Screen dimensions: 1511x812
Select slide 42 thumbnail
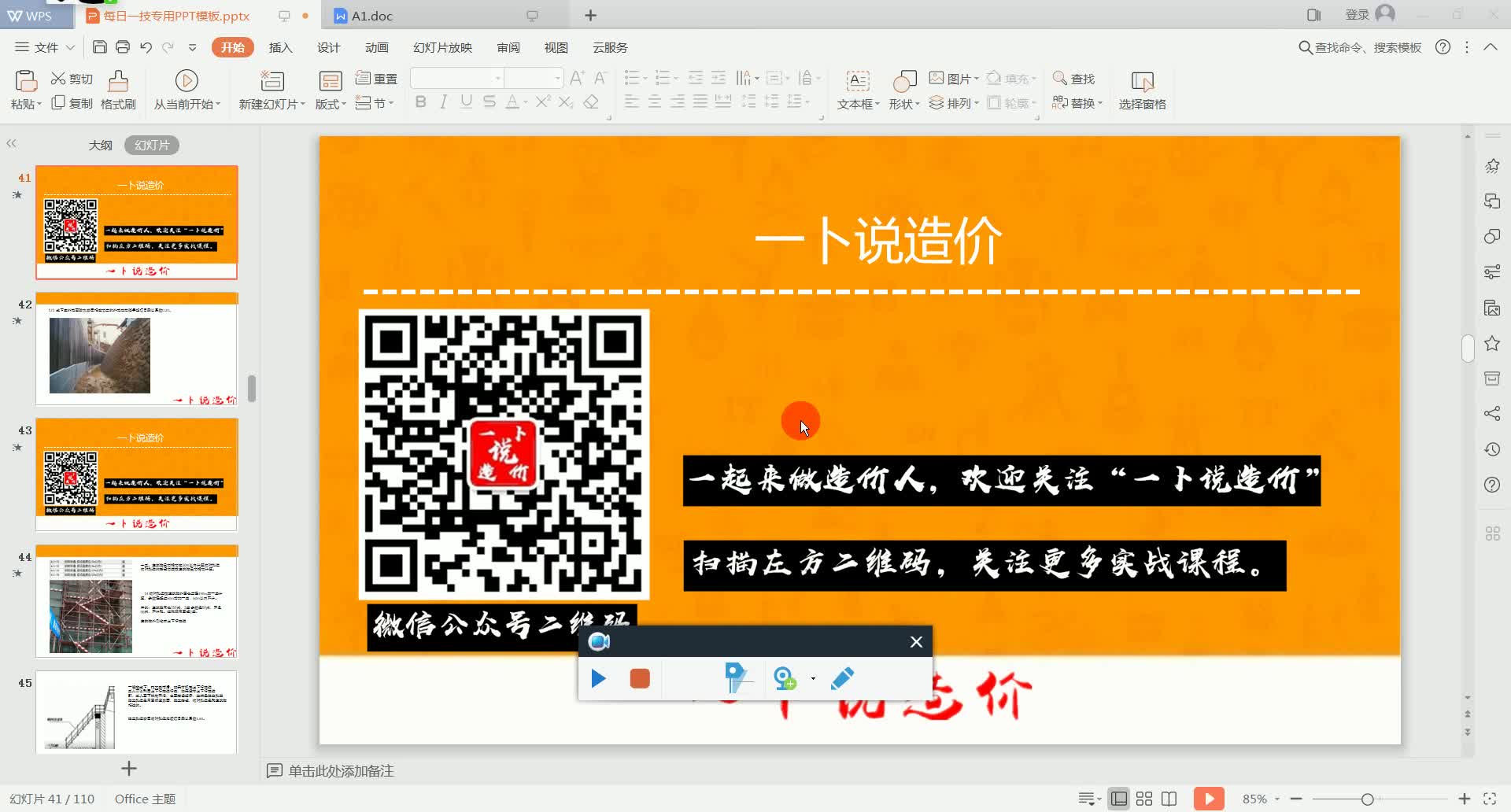(136, 349)
